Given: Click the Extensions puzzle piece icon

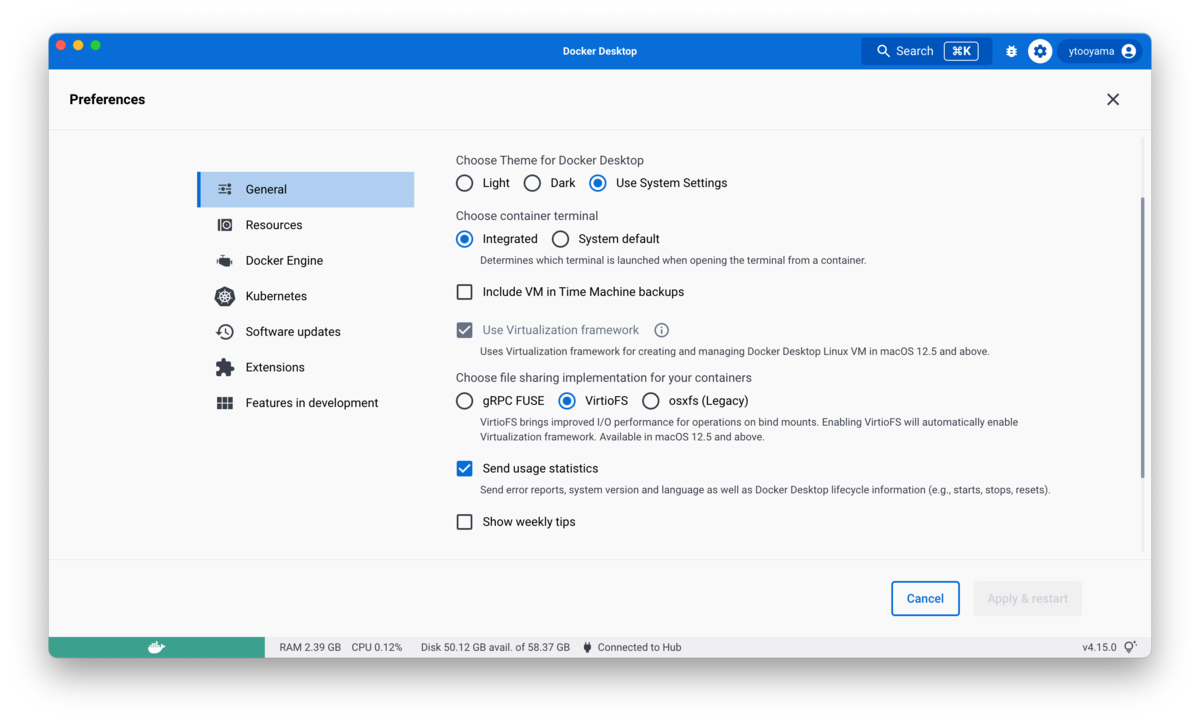Looking at the screenshot, I should coord(225,367).
